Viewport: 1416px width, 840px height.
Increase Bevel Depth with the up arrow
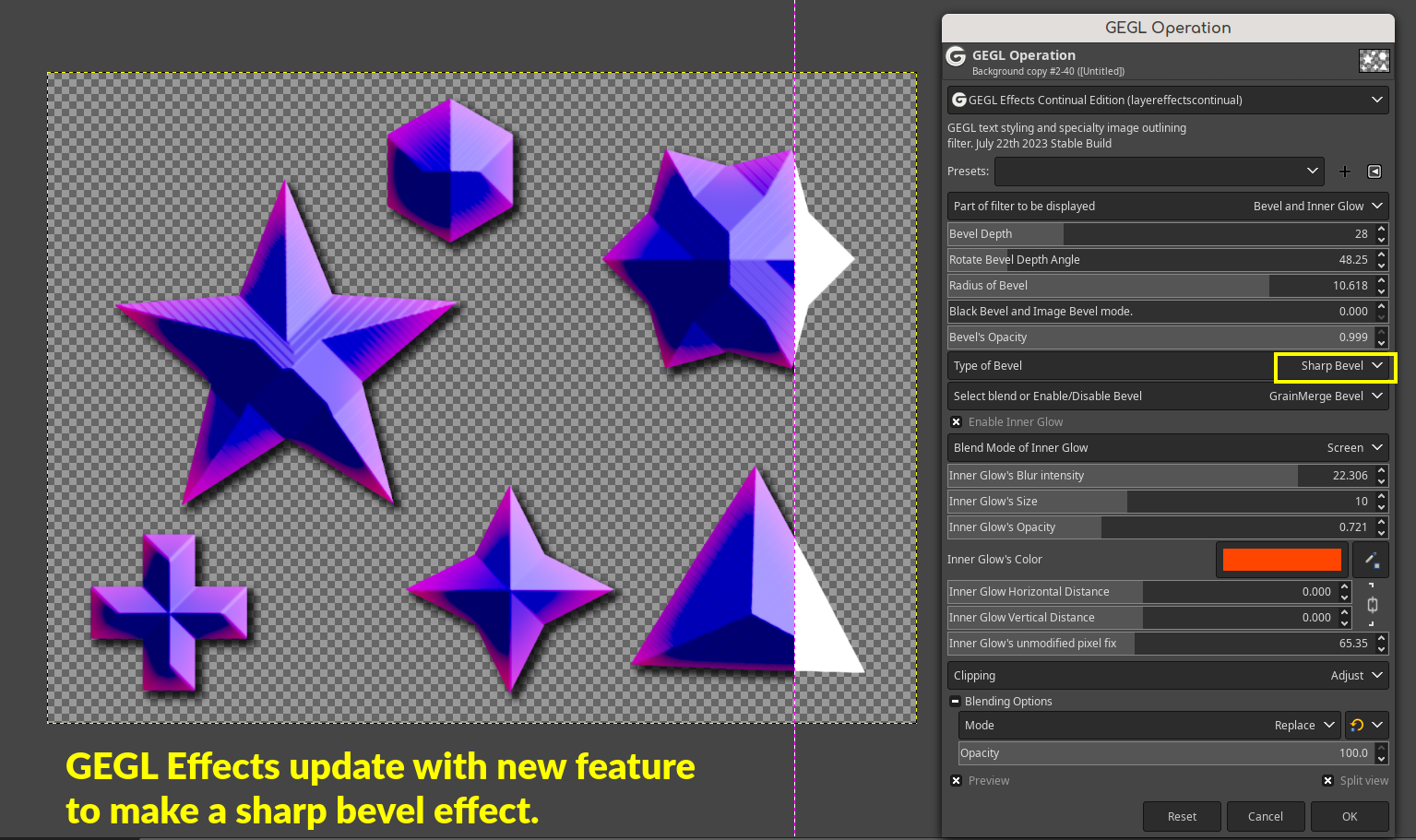coord(1381,229)
